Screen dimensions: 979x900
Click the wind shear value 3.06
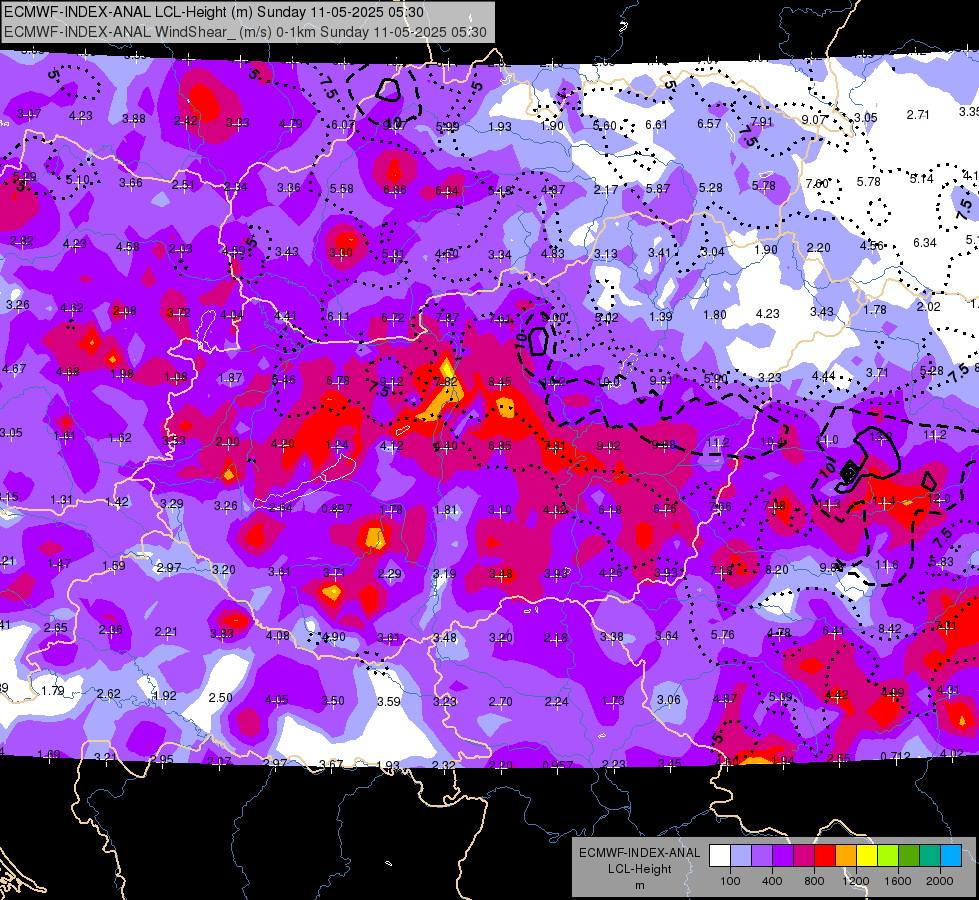click(669, 700)
